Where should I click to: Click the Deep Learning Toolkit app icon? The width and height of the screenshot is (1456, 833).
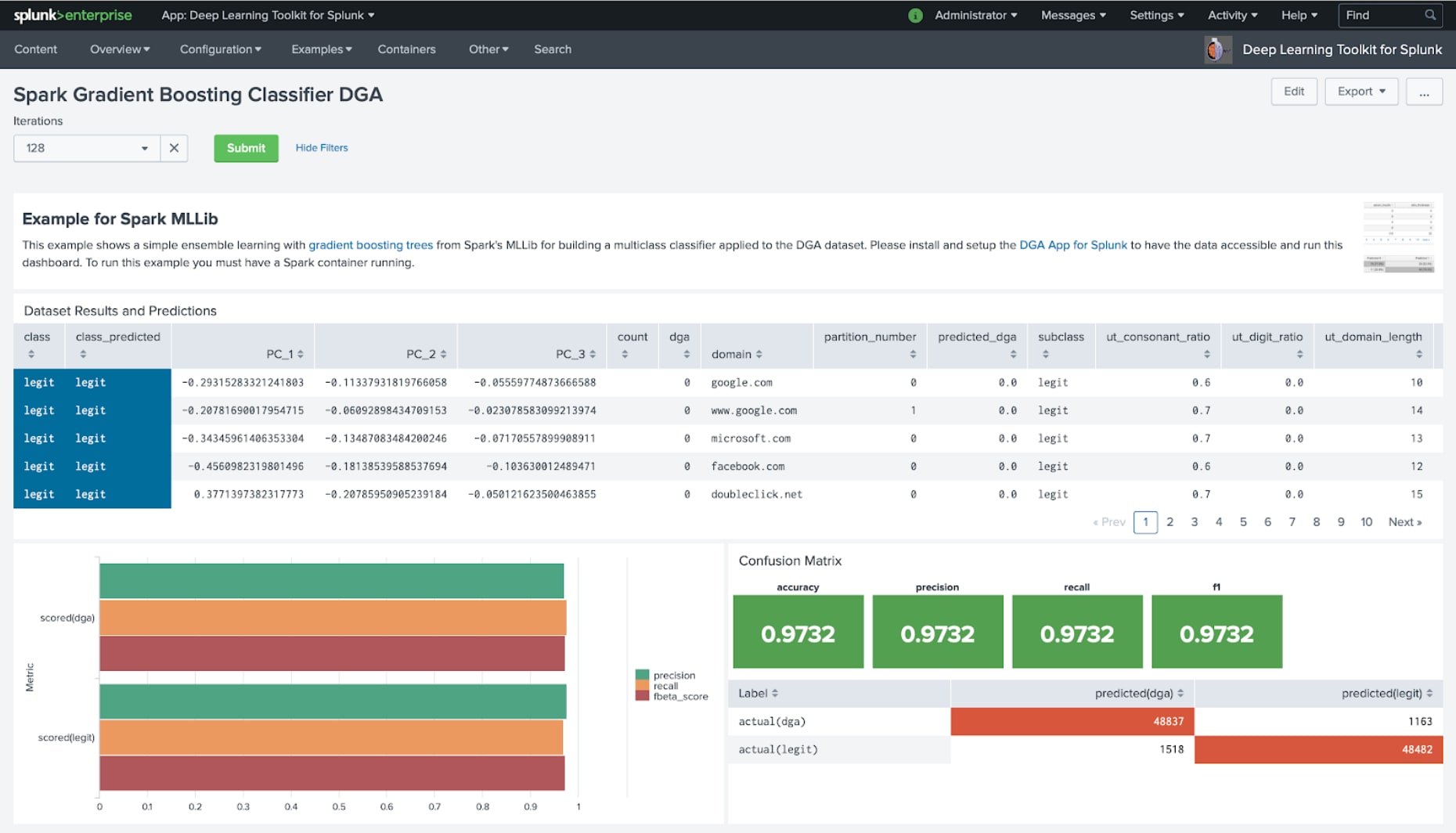1217,49
